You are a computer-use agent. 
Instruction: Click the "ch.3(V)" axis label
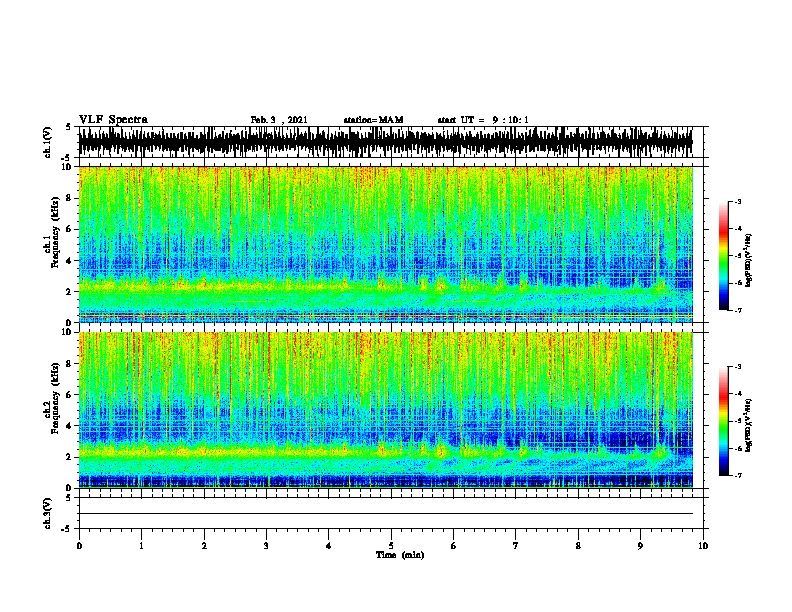(47, 514)
